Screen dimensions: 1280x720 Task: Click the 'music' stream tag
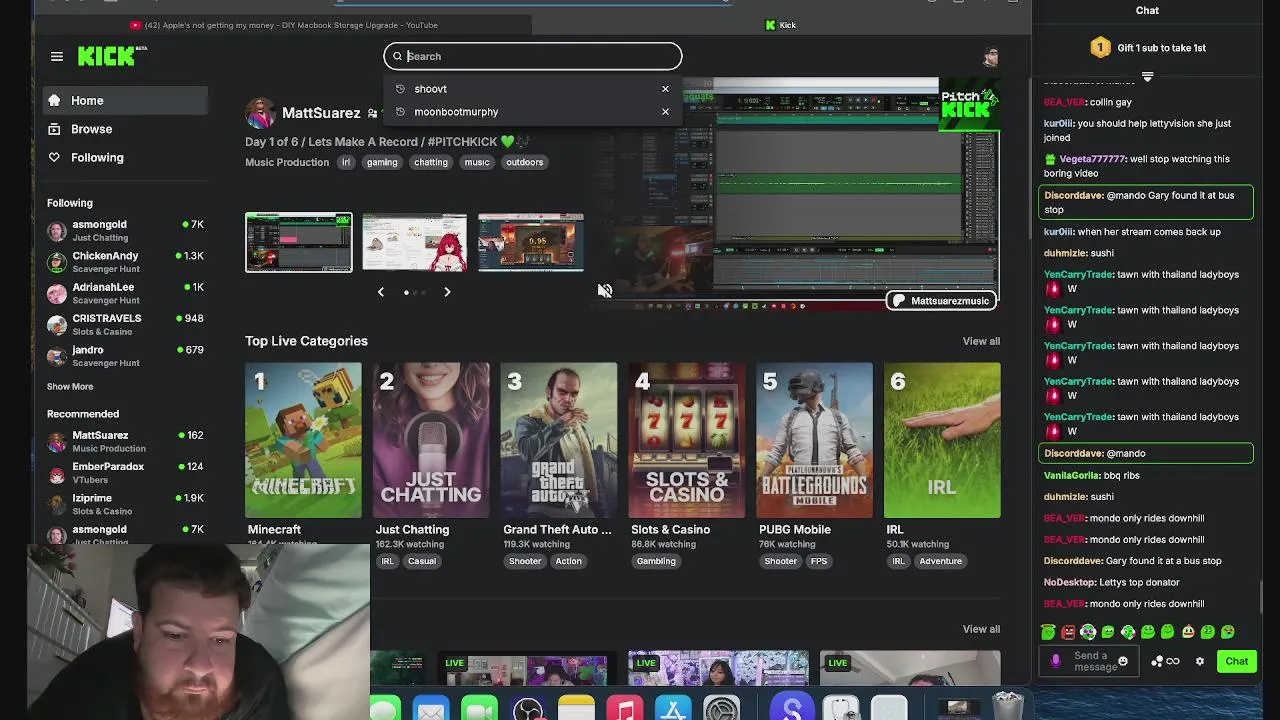[477, 162]
